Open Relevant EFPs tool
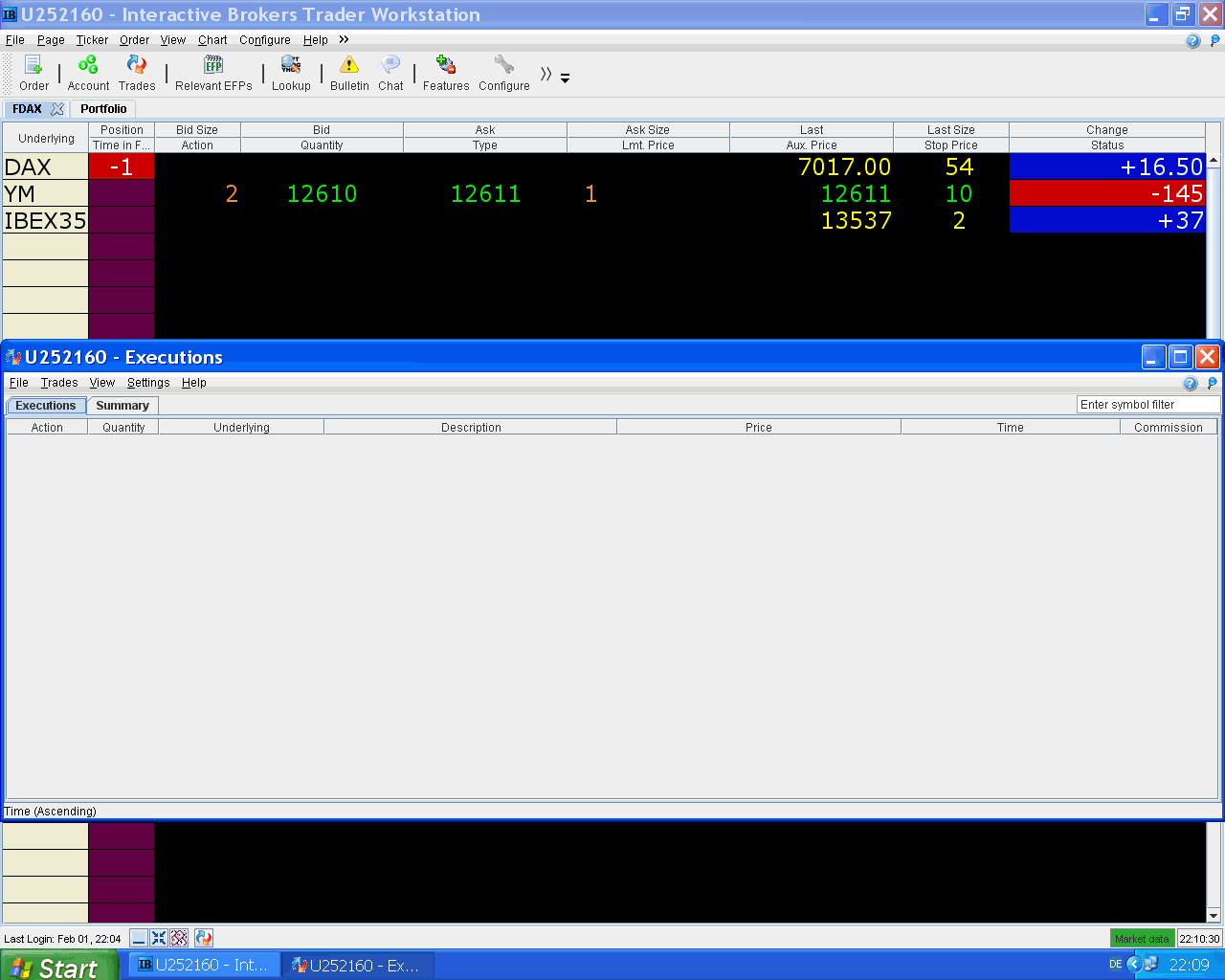This screenshot has height=980, width=1225. 213,73
